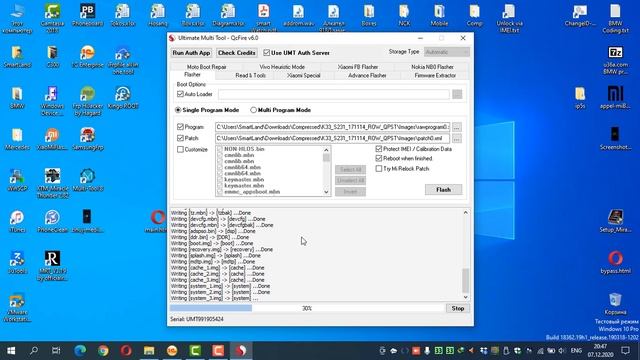The image size is (640, 360).
Task: Click the partition list scroll-down arrow
Action: pos(326,192)
